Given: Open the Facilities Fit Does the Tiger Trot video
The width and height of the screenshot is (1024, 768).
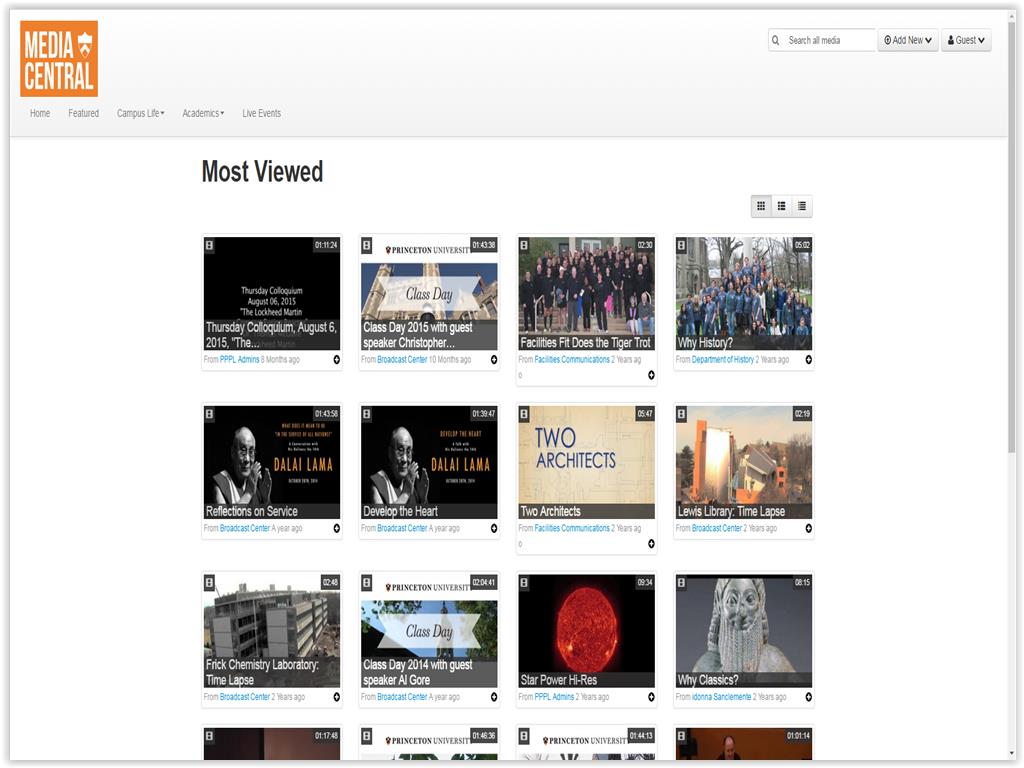Looking at the screenshot, I should tap(586, 293).
